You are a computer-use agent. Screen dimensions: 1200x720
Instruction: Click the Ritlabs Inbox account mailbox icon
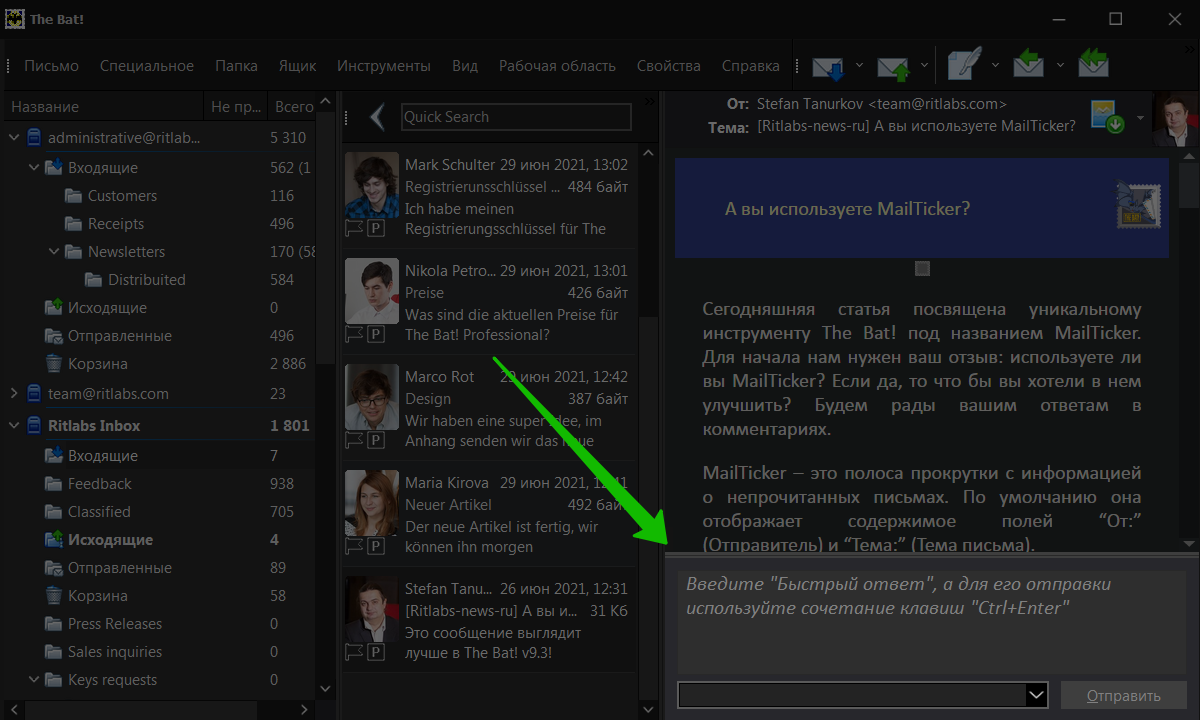coord(33,426)
